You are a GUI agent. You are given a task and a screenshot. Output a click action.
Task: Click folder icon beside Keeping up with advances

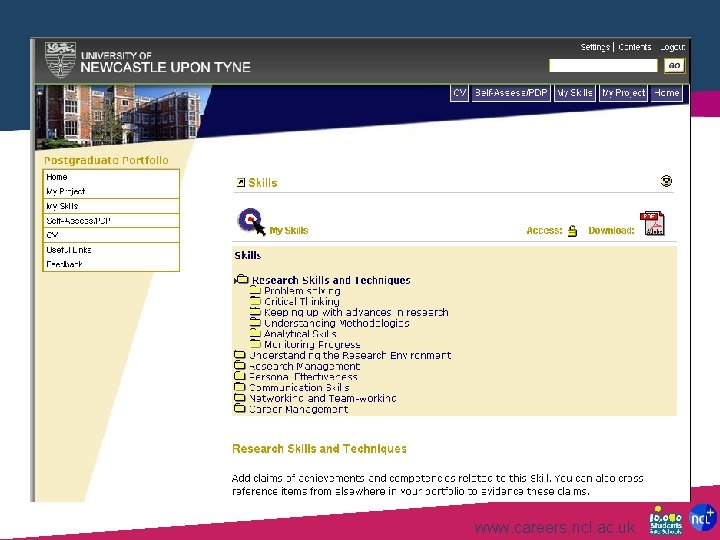tap(255, 312)
